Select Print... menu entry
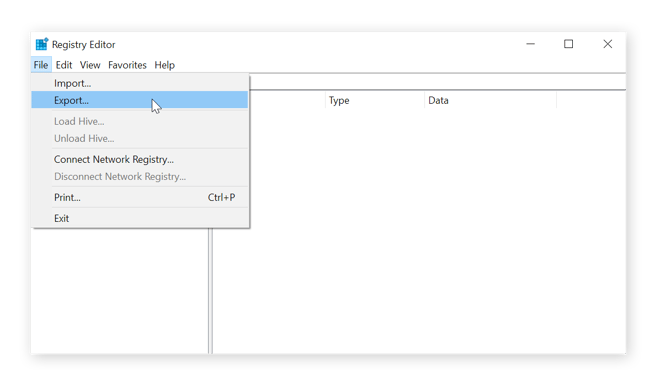660x389 pixels. coord(140,197)
